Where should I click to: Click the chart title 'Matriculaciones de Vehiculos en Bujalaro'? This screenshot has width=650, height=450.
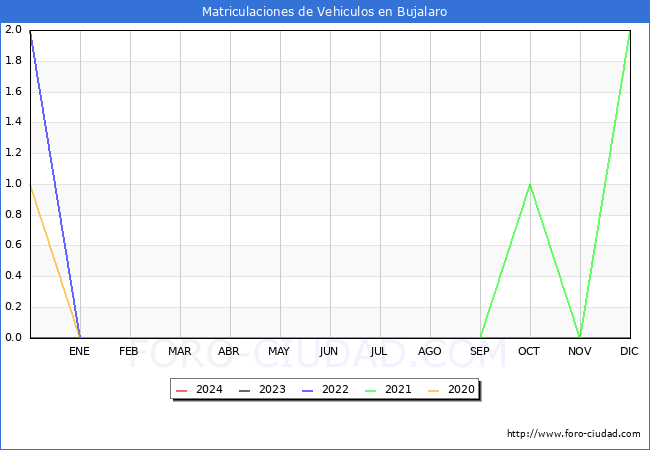pyautogui.click(x=325, y=11)
